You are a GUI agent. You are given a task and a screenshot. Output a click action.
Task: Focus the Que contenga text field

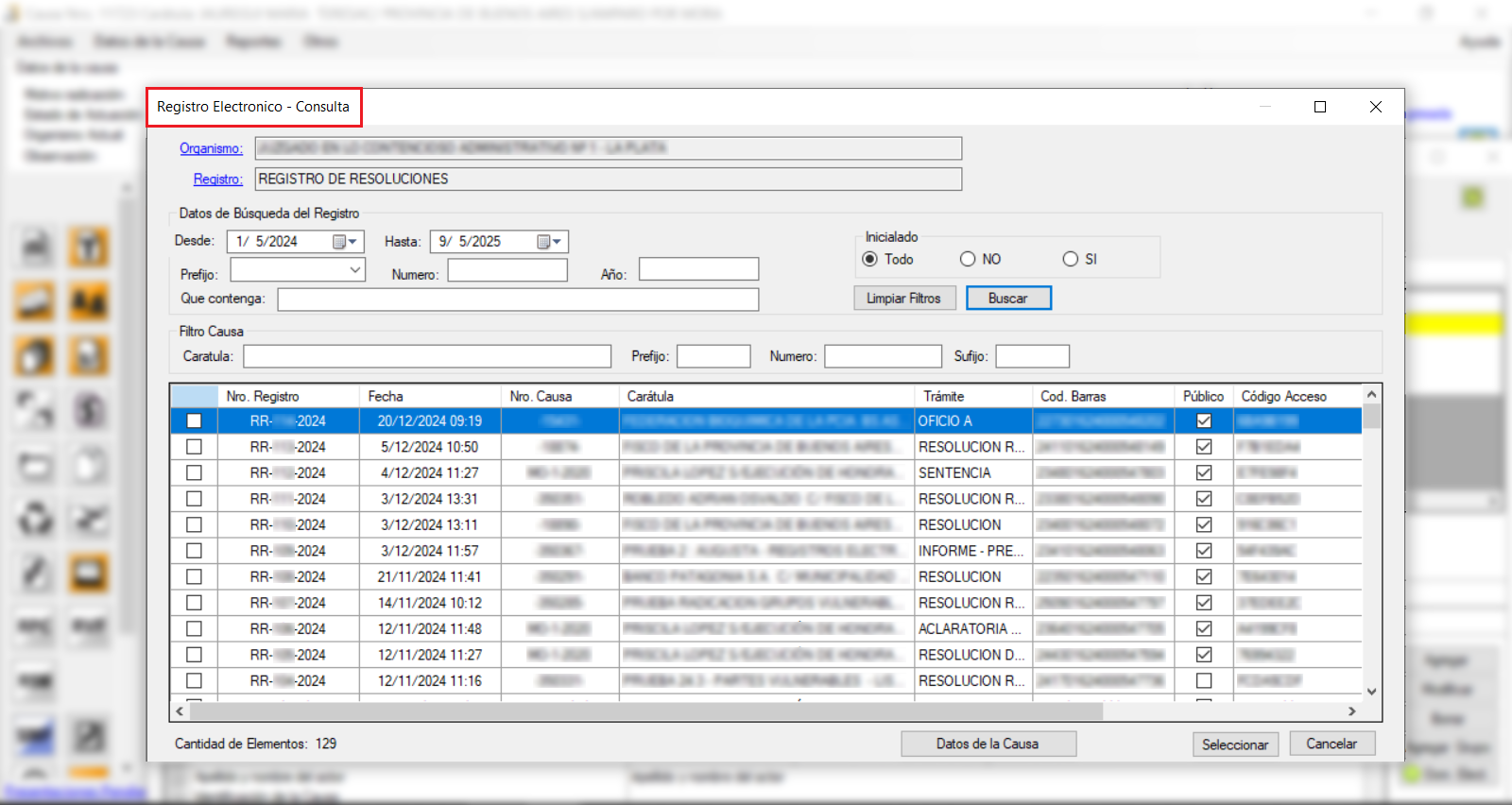(x=518, y=300)
